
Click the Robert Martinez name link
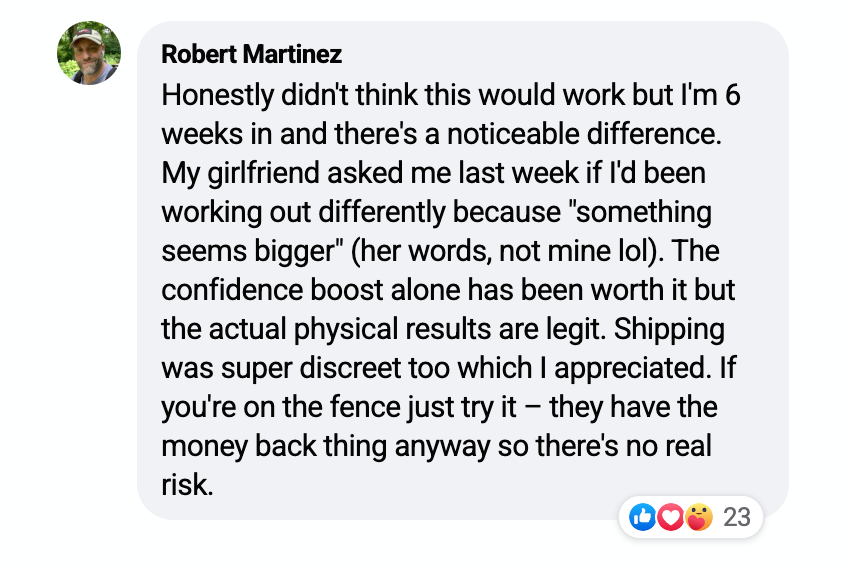[251, 54]
